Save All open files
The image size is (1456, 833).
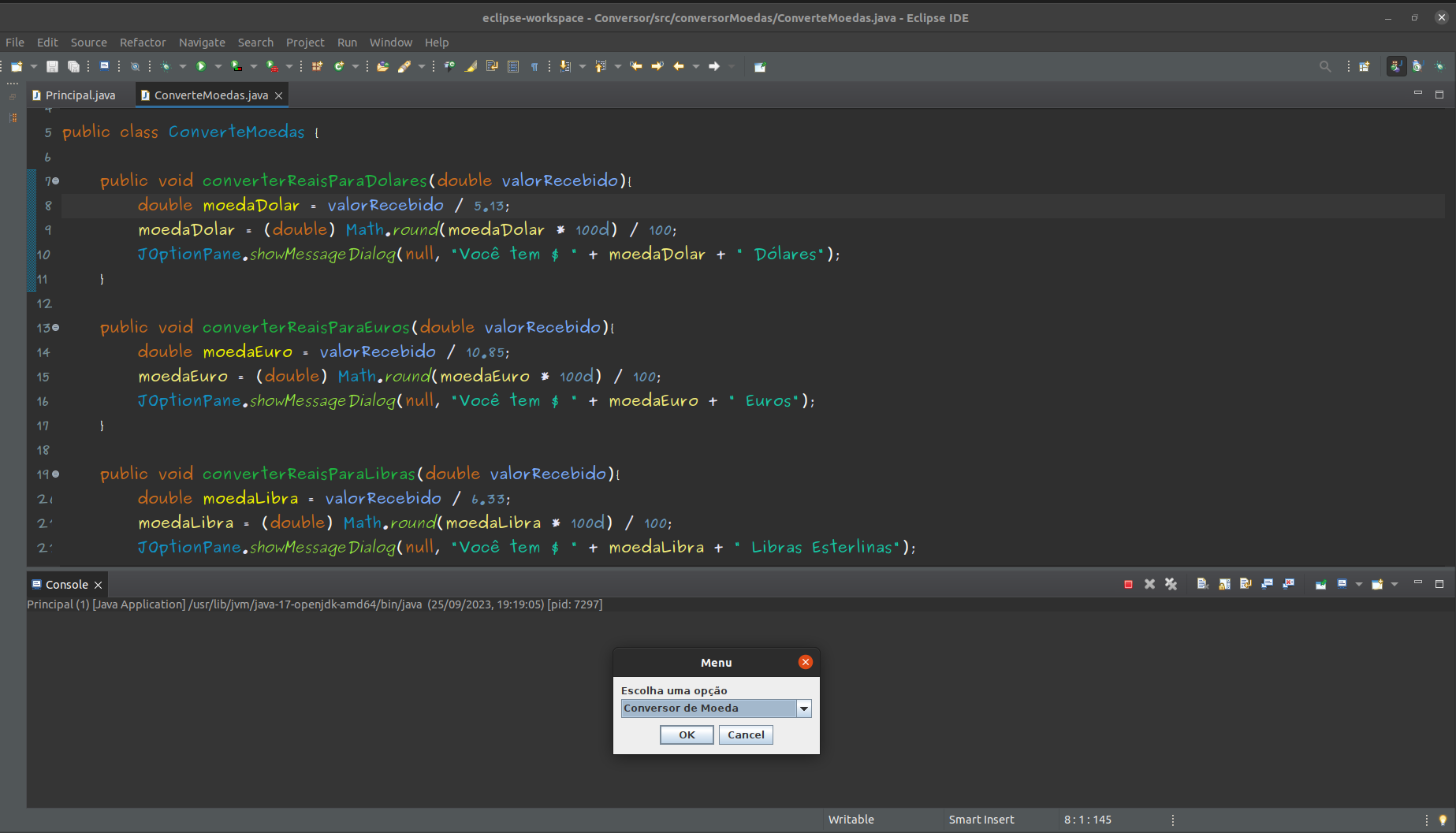73,66
